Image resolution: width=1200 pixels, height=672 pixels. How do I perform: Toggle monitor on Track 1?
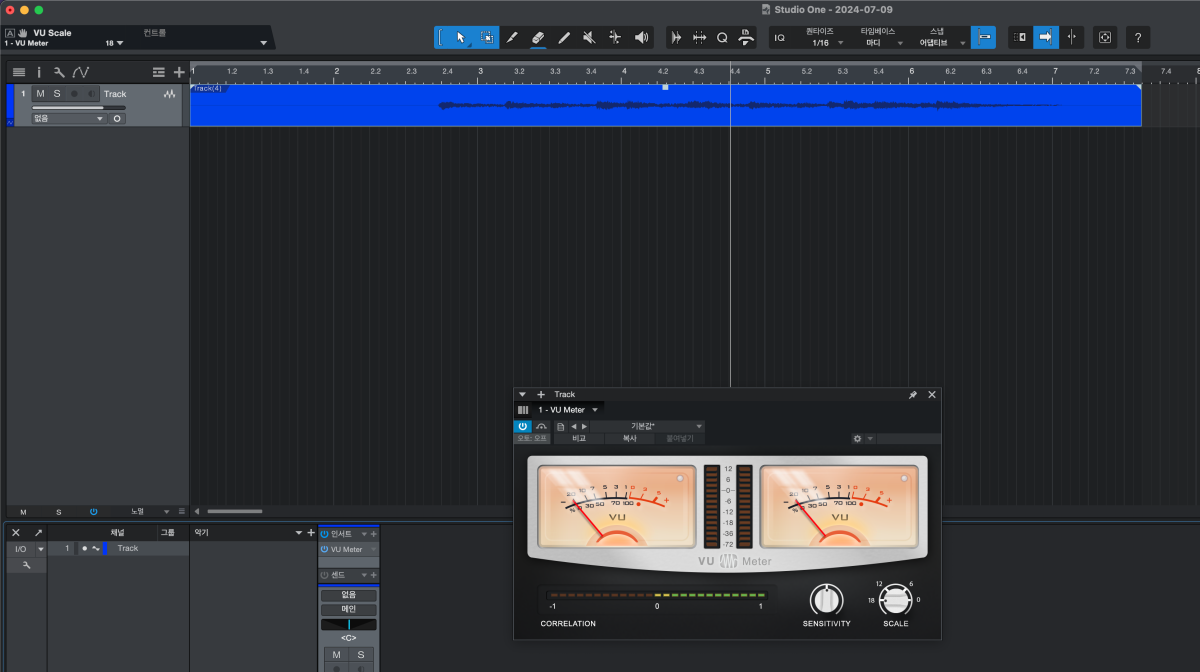click(x=92, y=93)
